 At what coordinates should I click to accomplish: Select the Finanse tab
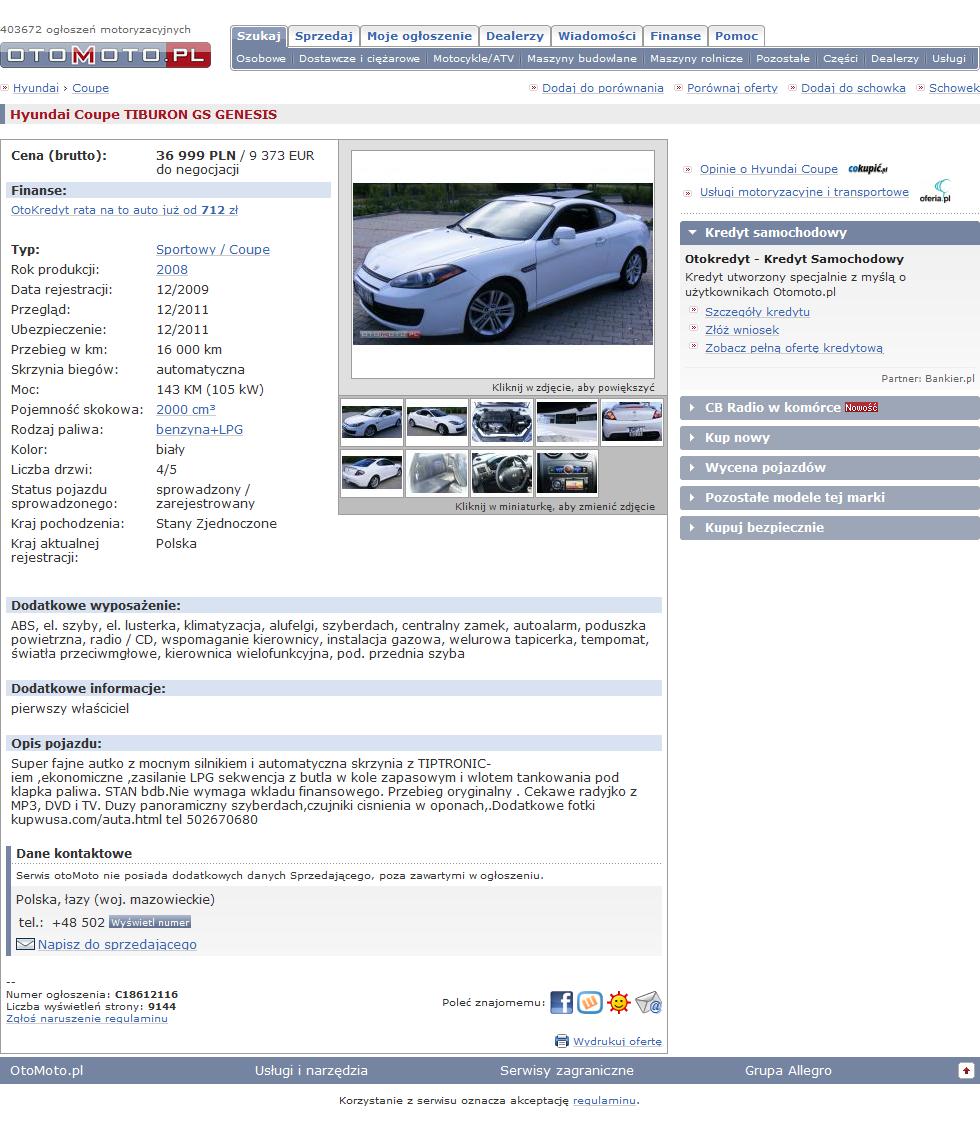[676, 36]
